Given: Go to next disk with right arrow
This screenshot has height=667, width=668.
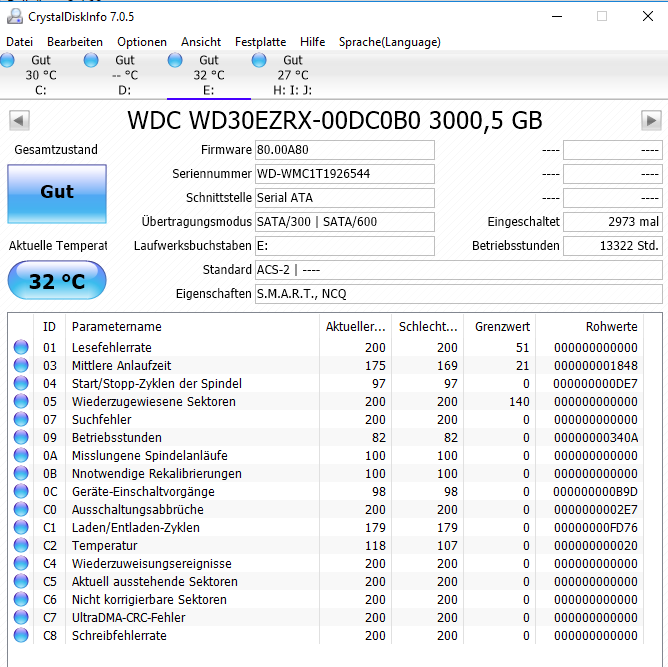Looking at the screenshot, I should (x=651, y=121).
